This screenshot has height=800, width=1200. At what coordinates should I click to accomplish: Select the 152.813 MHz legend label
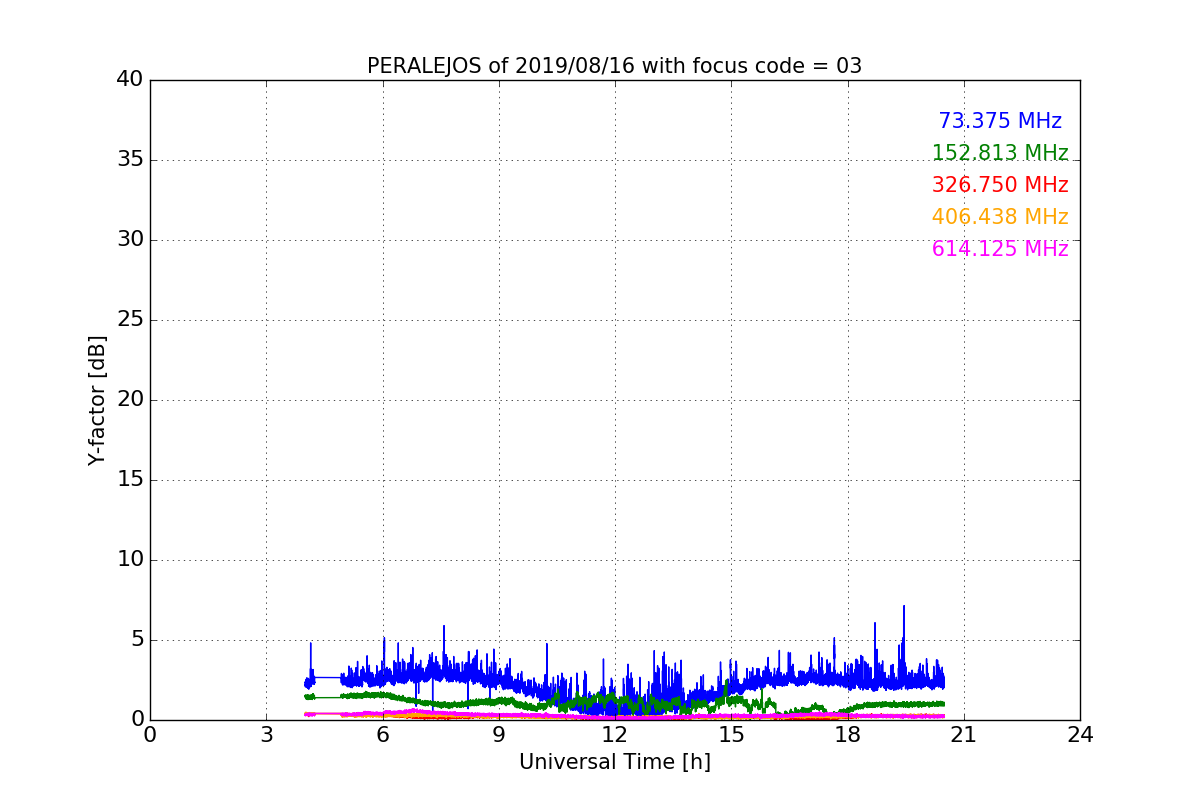pyautogui.click(x=1000, y=153)
